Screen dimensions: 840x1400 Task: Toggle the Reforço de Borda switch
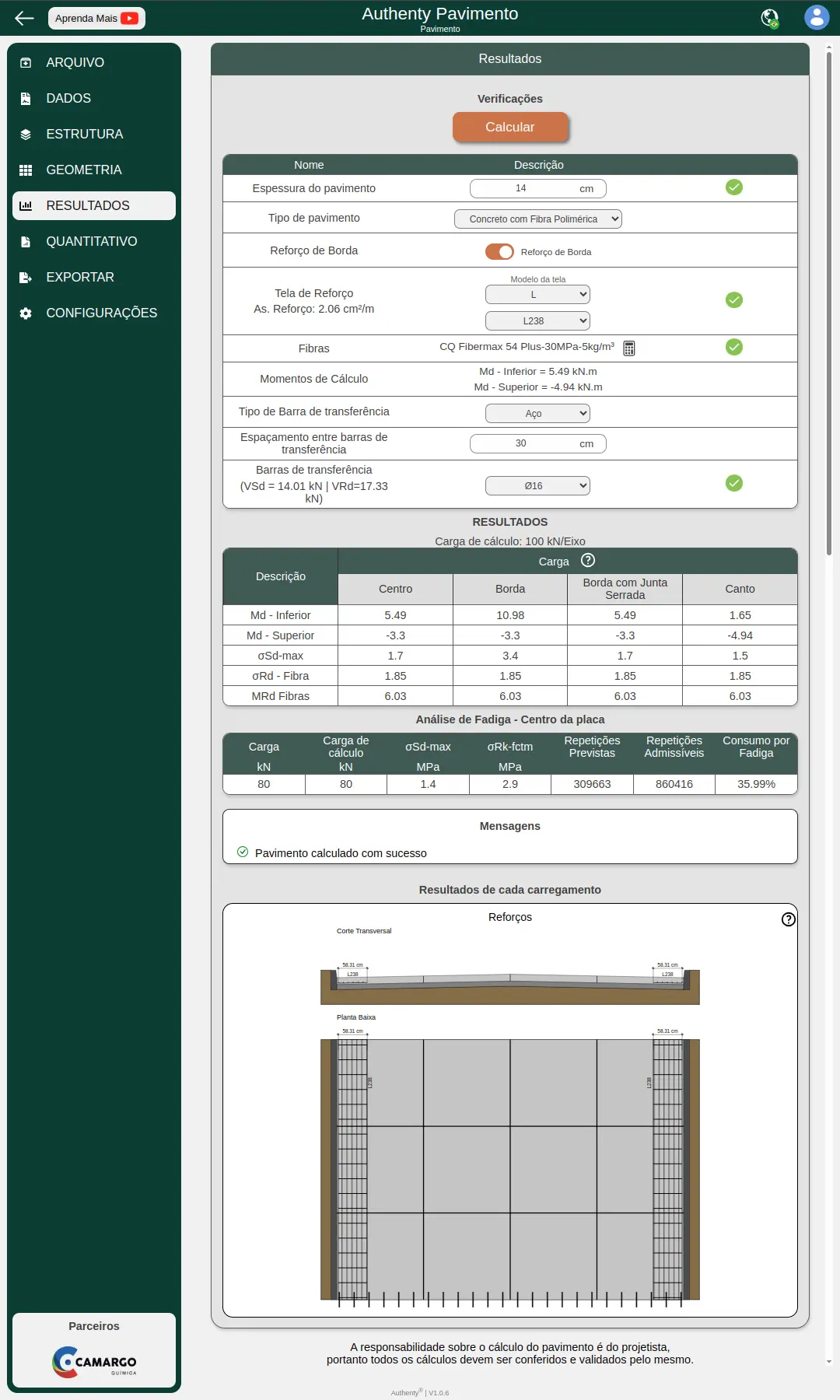[499, 251]
